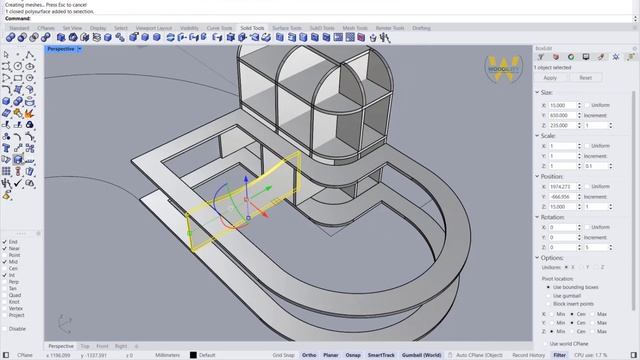This screenshot has width=640, height=360.
Task: Toggle the Near osnap checkbox
Action: 4,248
